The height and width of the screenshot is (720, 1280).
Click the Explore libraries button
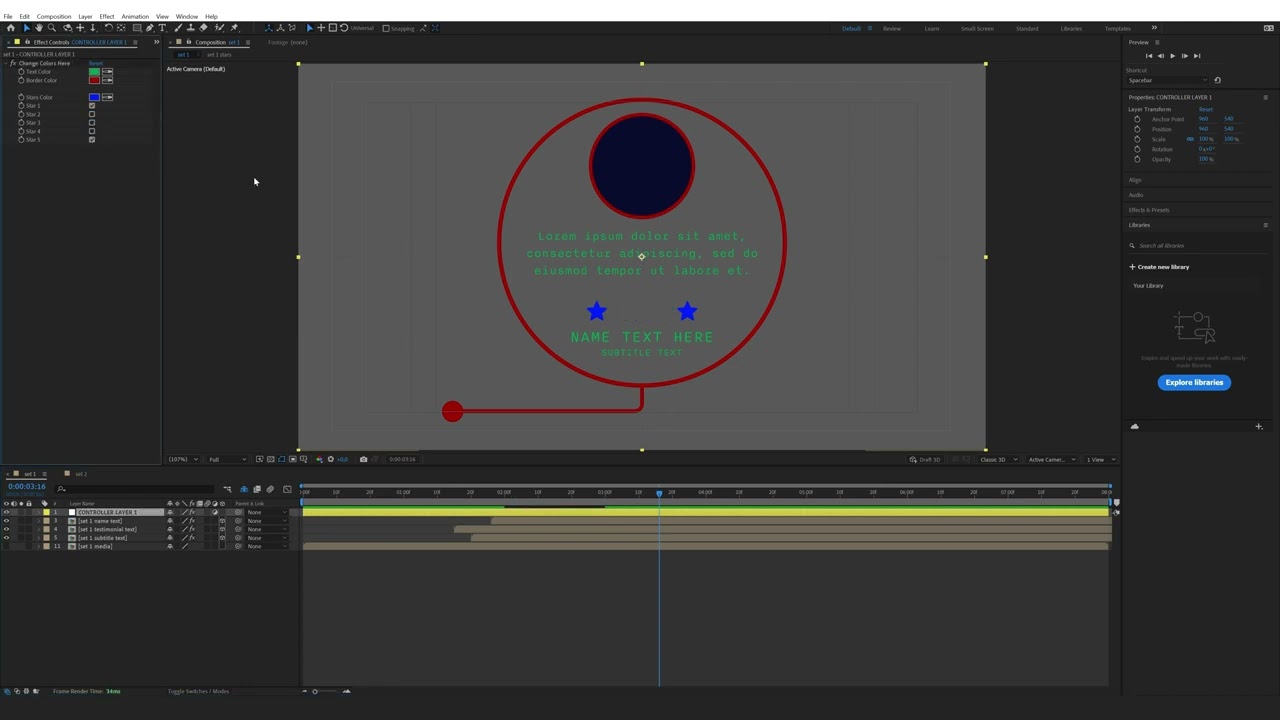point(1194,382)
